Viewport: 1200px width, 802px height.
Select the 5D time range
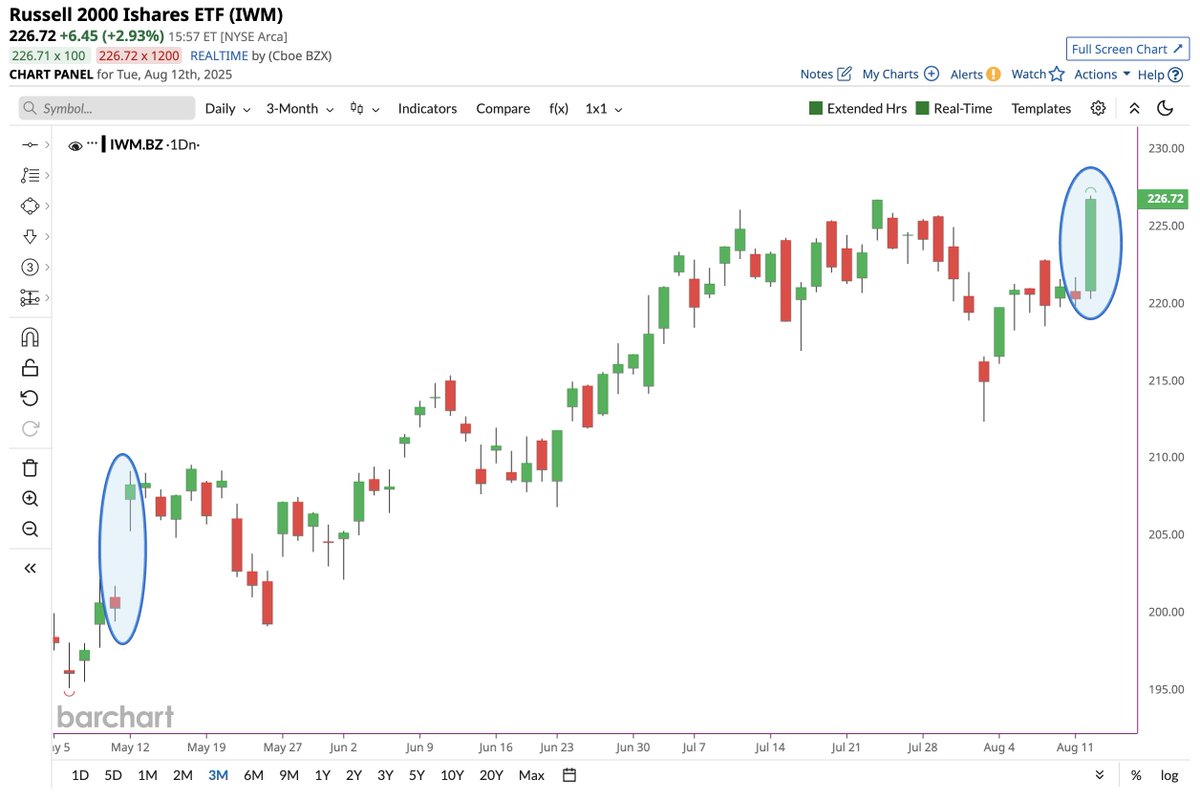coord(114,775)
